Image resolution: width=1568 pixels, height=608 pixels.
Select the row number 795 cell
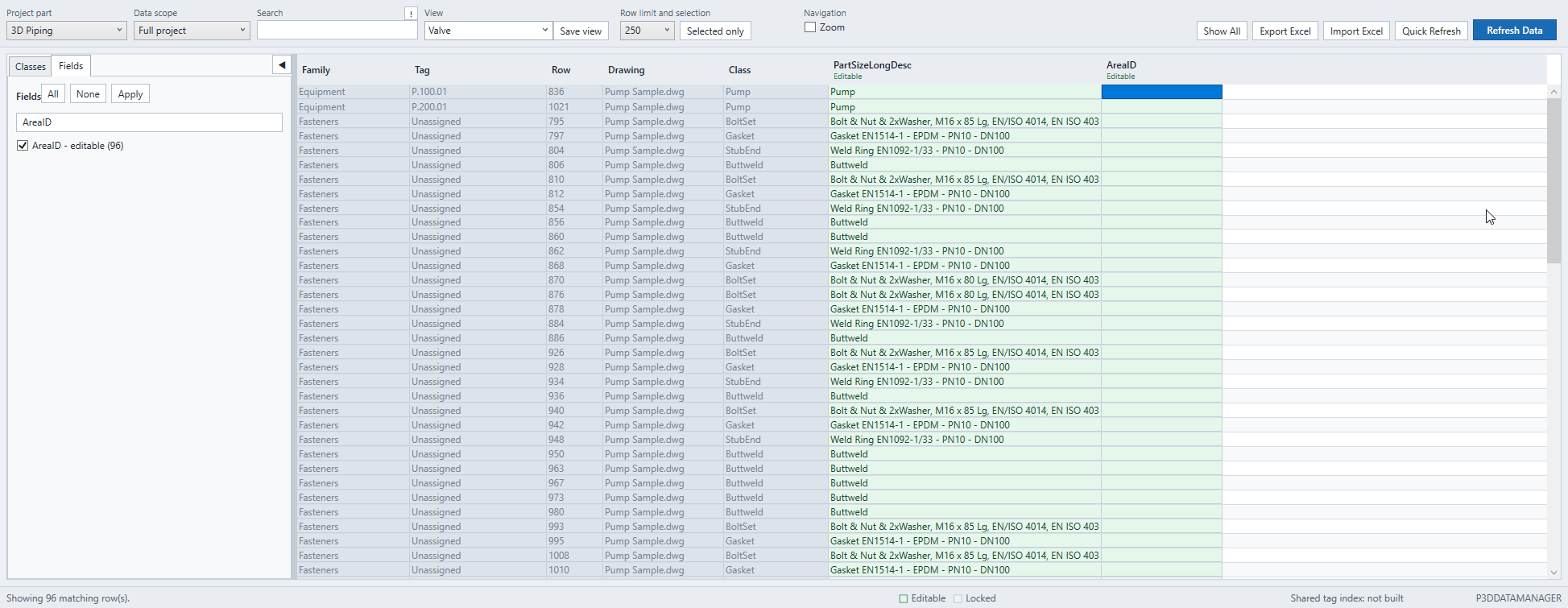pyautogui.click(x=574, y=122)
